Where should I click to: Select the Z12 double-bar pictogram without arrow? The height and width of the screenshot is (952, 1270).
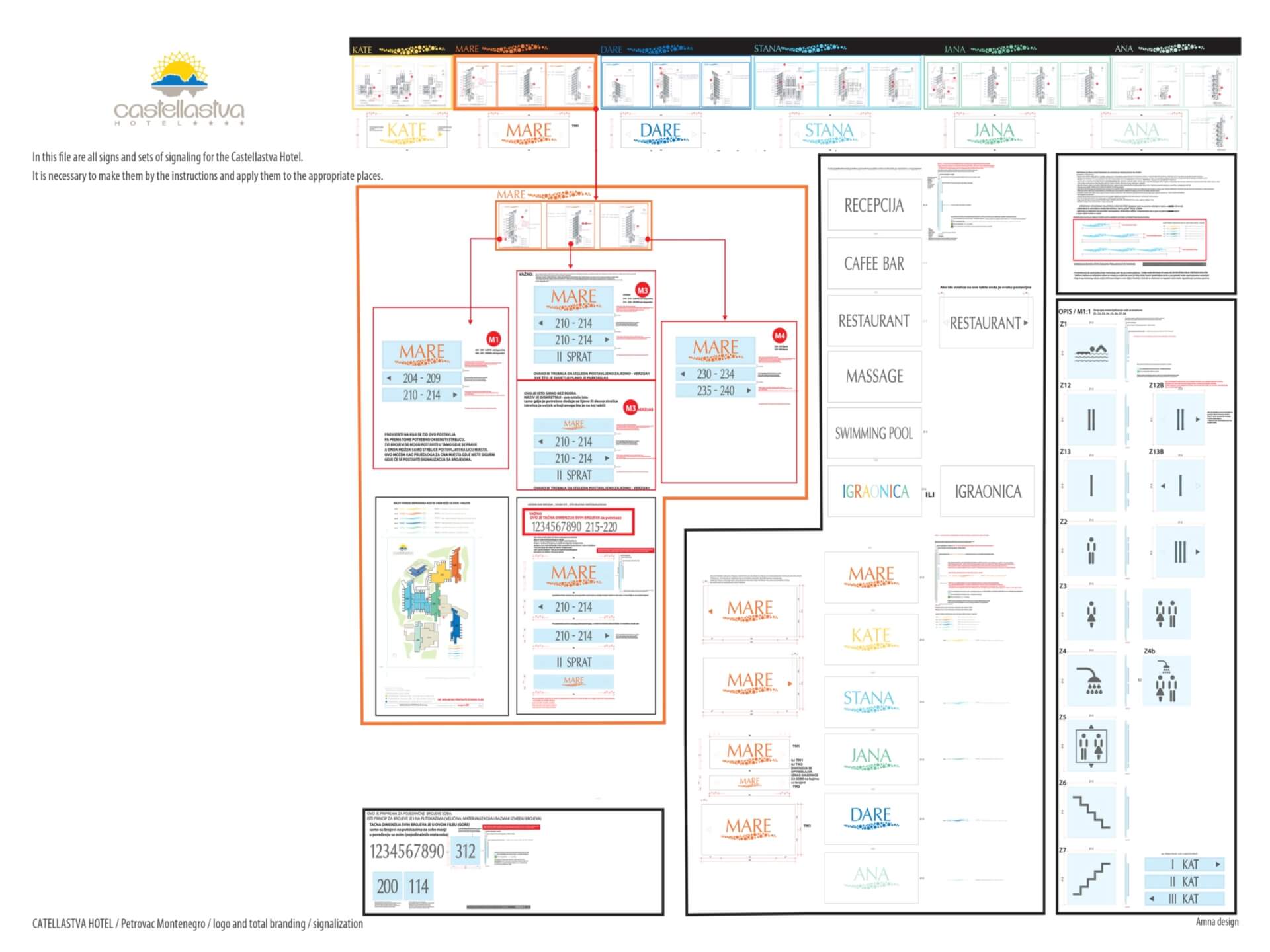[1091, 419]
